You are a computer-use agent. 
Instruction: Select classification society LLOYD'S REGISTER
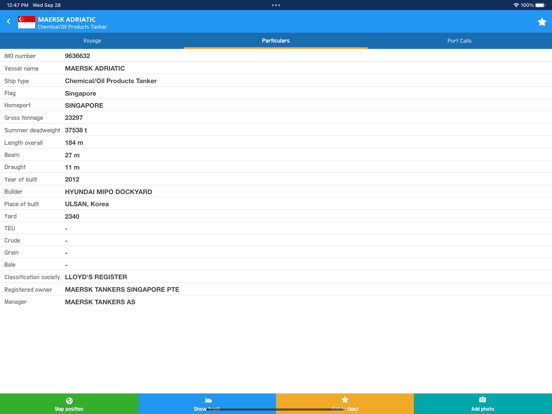click(x=96, y=277)
